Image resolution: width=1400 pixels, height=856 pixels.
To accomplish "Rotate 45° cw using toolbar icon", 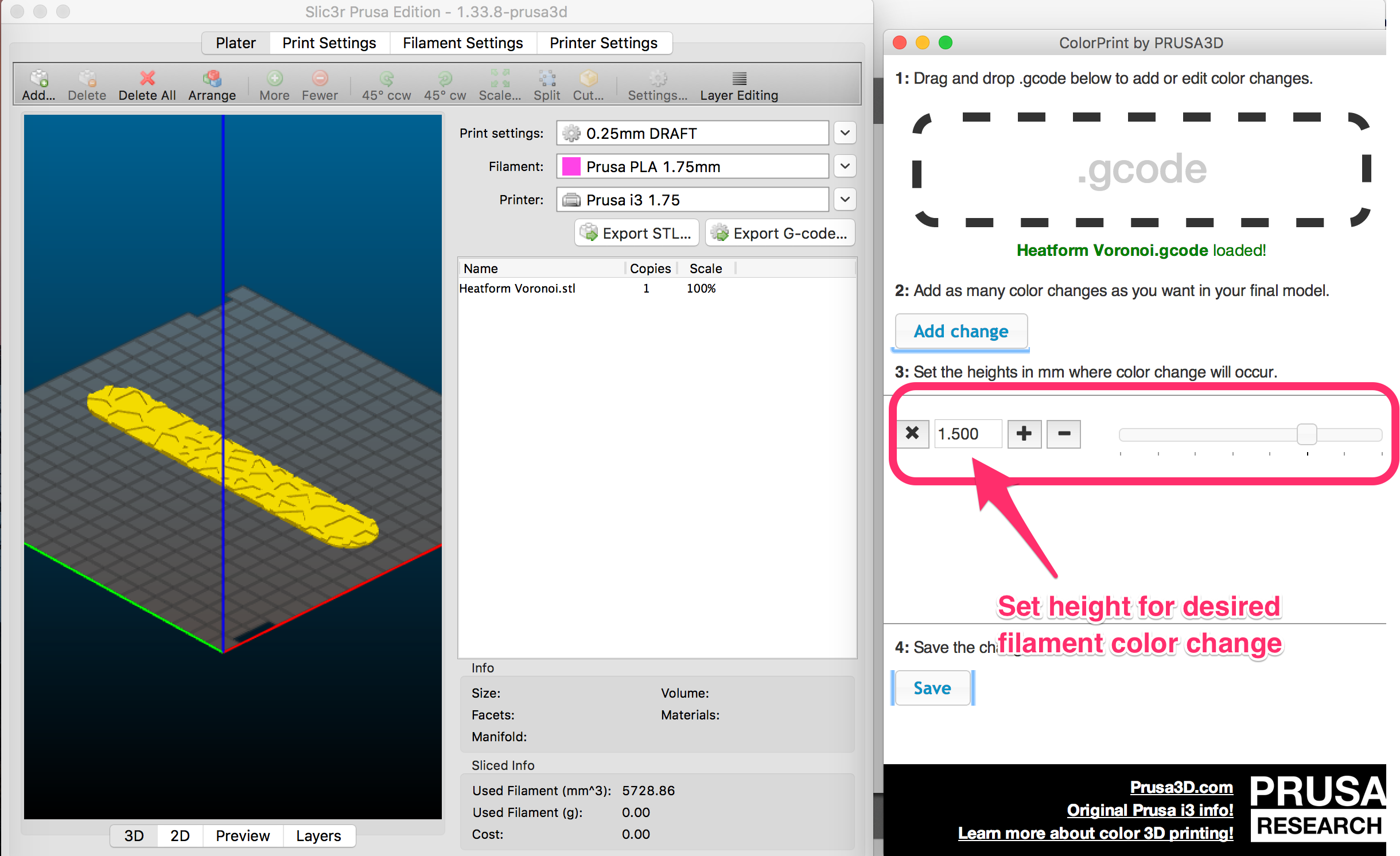I will pos(445,79).
